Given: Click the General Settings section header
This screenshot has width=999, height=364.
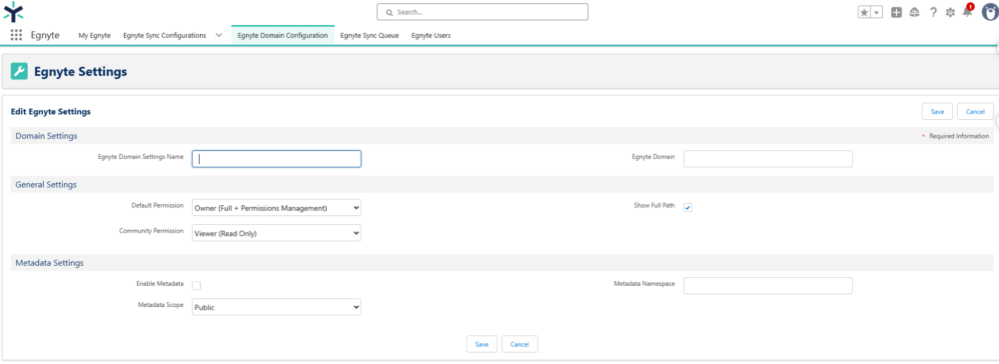Looking at the screenshot, I should pyautogui.click(x=46, y=184).
